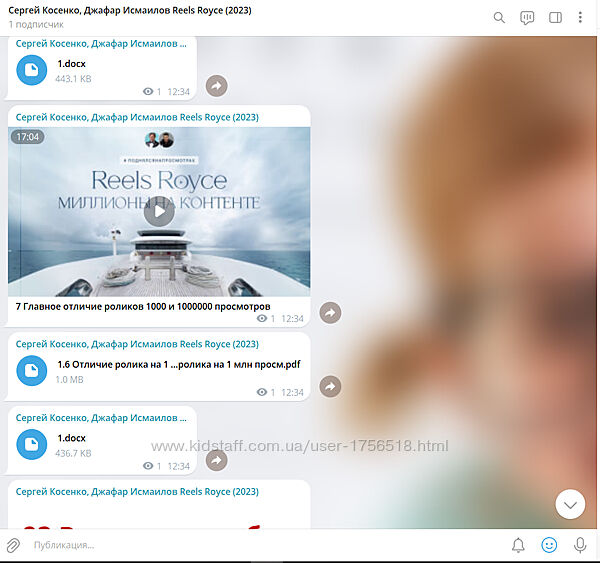
Task: Open the emoji picker
Action: (x=549, y=545)
